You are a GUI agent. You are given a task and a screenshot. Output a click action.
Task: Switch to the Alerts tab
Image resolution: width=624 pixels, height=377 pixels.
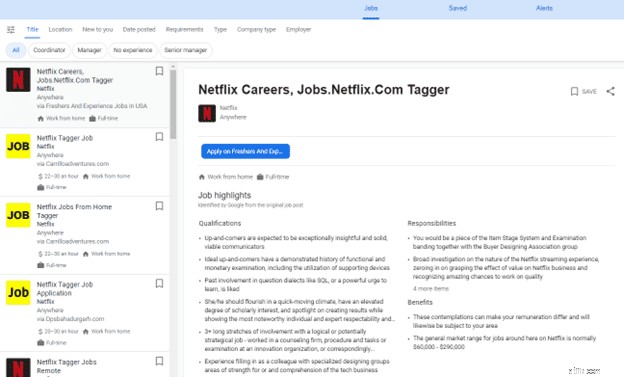coord(544,8)
